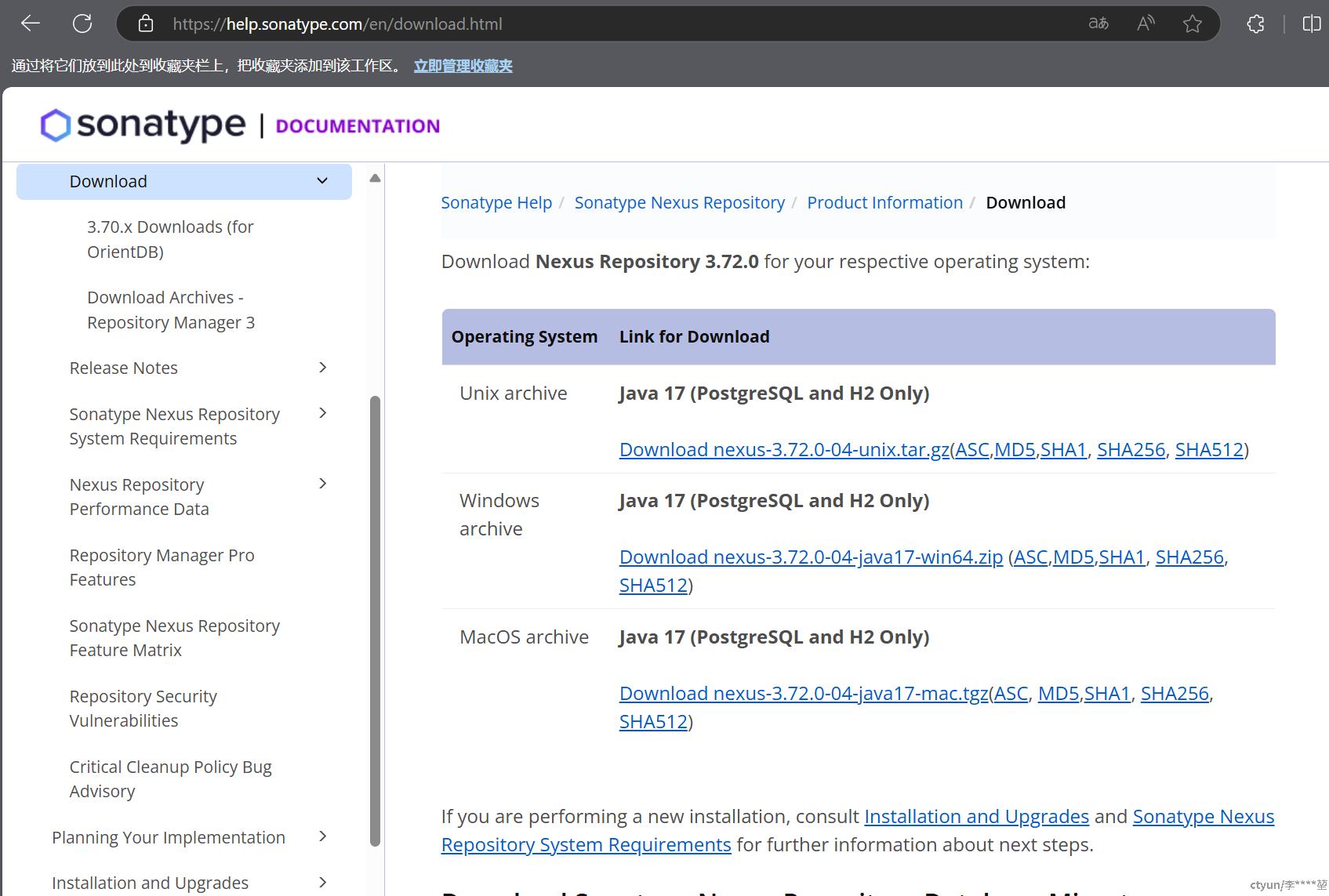Open SHA512 link for Windows archive

coord(653,585)
